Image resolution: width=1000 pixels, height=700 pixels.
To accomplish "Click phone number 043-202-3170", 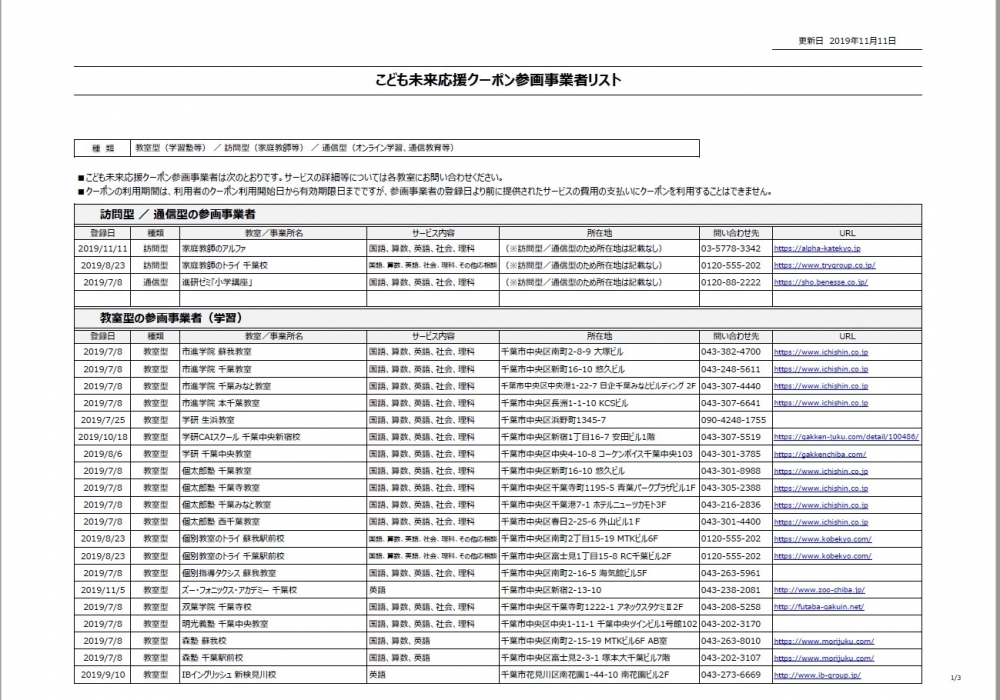I will pos(731,624).
